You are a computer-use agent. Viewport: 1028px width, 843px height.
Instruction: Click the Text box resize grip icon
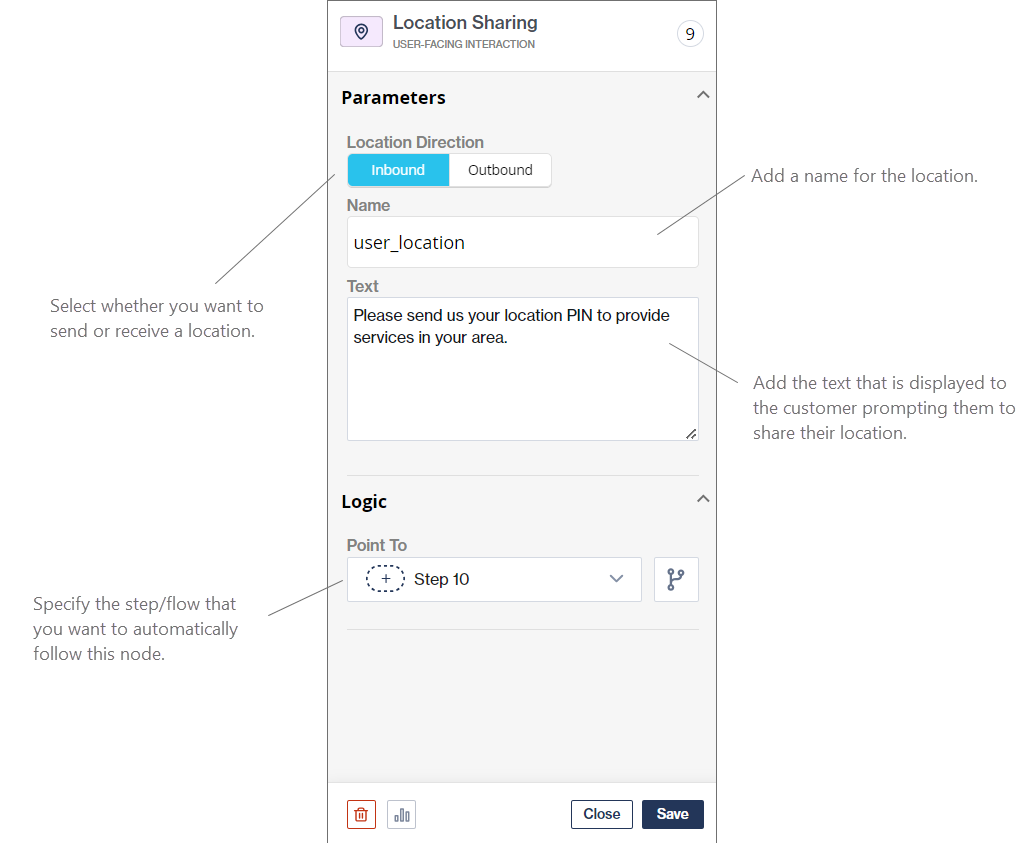tap(691, 434)
